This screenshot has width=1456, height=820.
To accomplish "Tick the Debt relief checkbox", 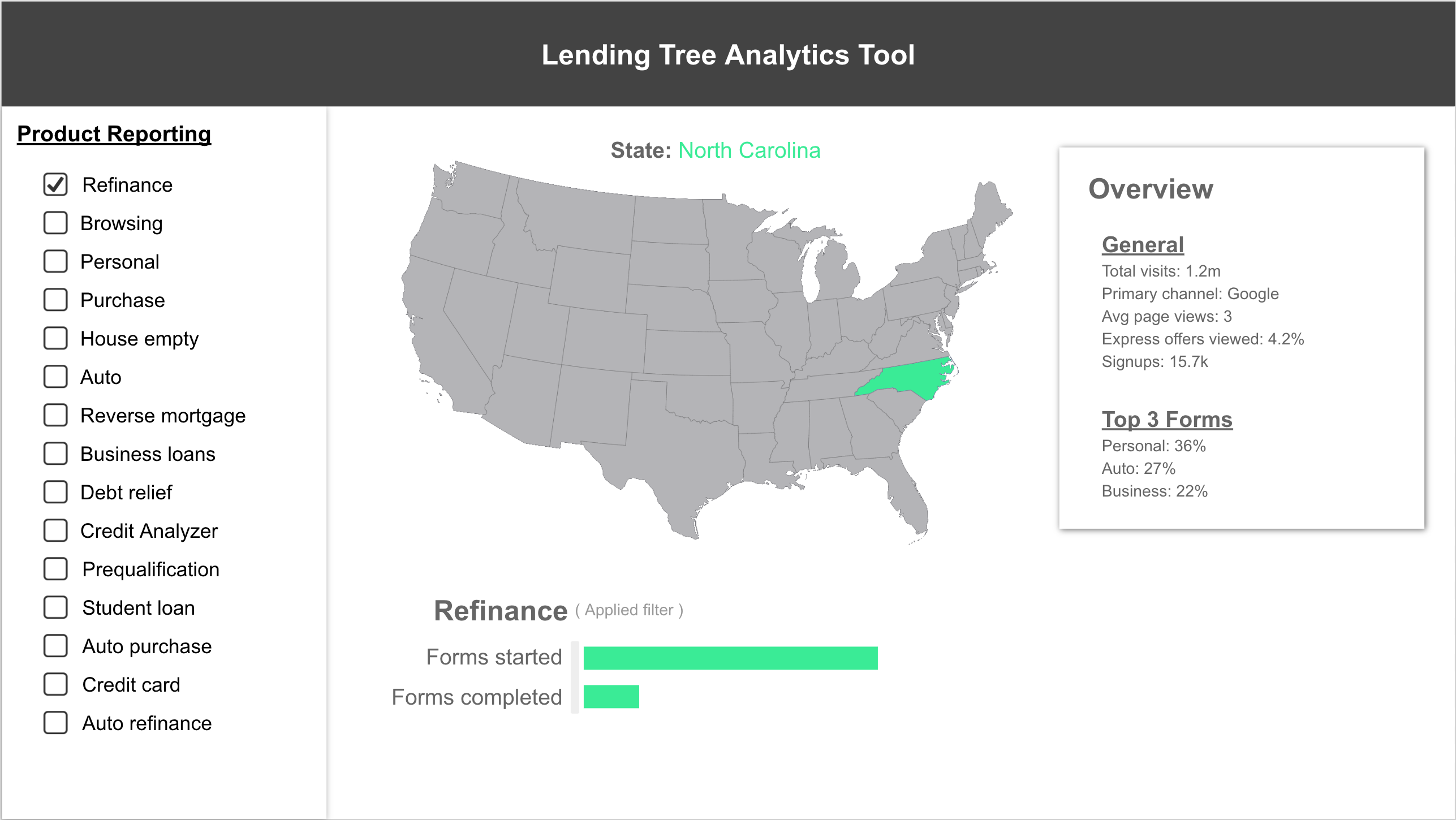I will [55, 493].
